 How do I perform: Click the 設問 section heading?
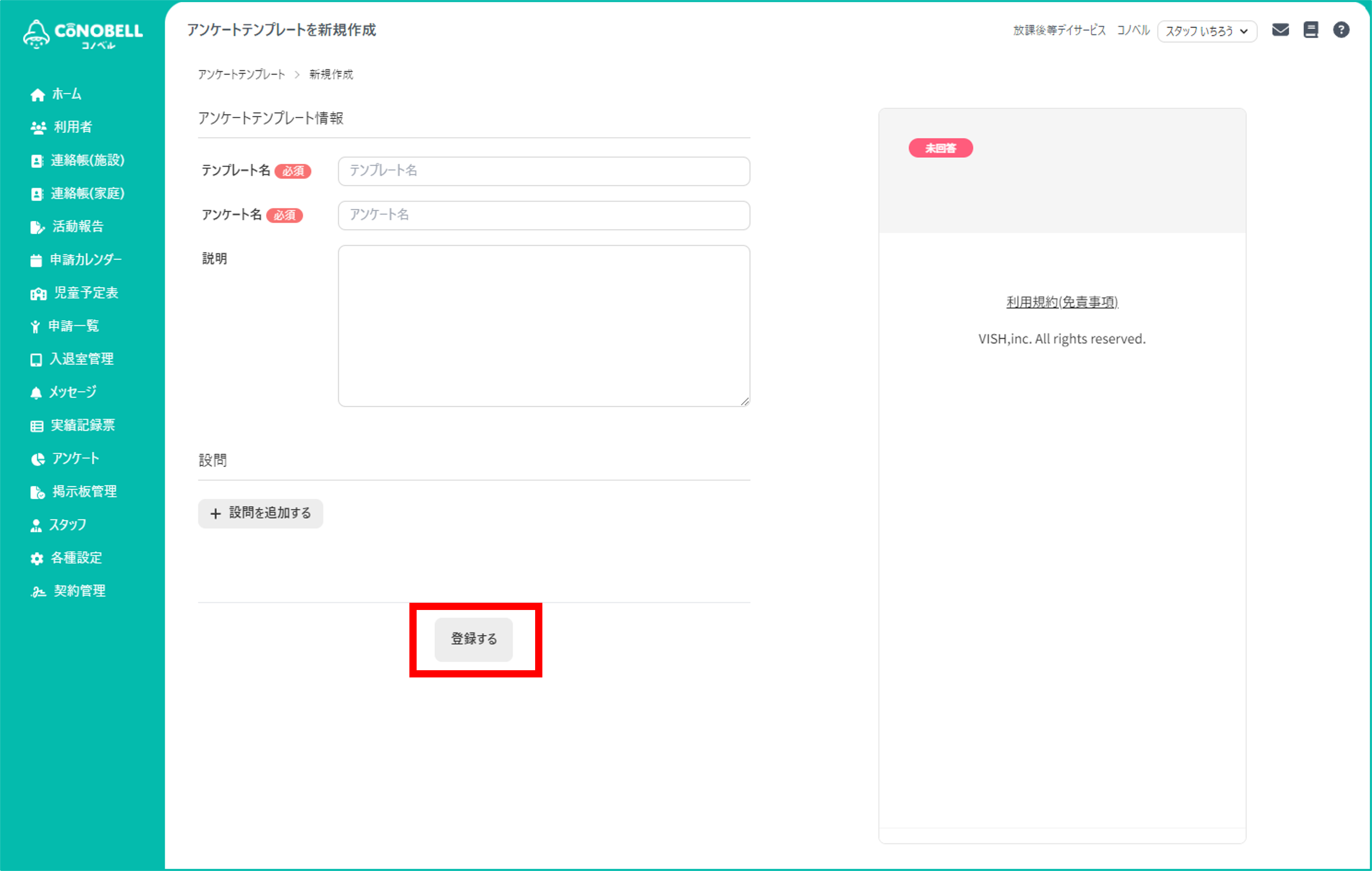point(213,460)
